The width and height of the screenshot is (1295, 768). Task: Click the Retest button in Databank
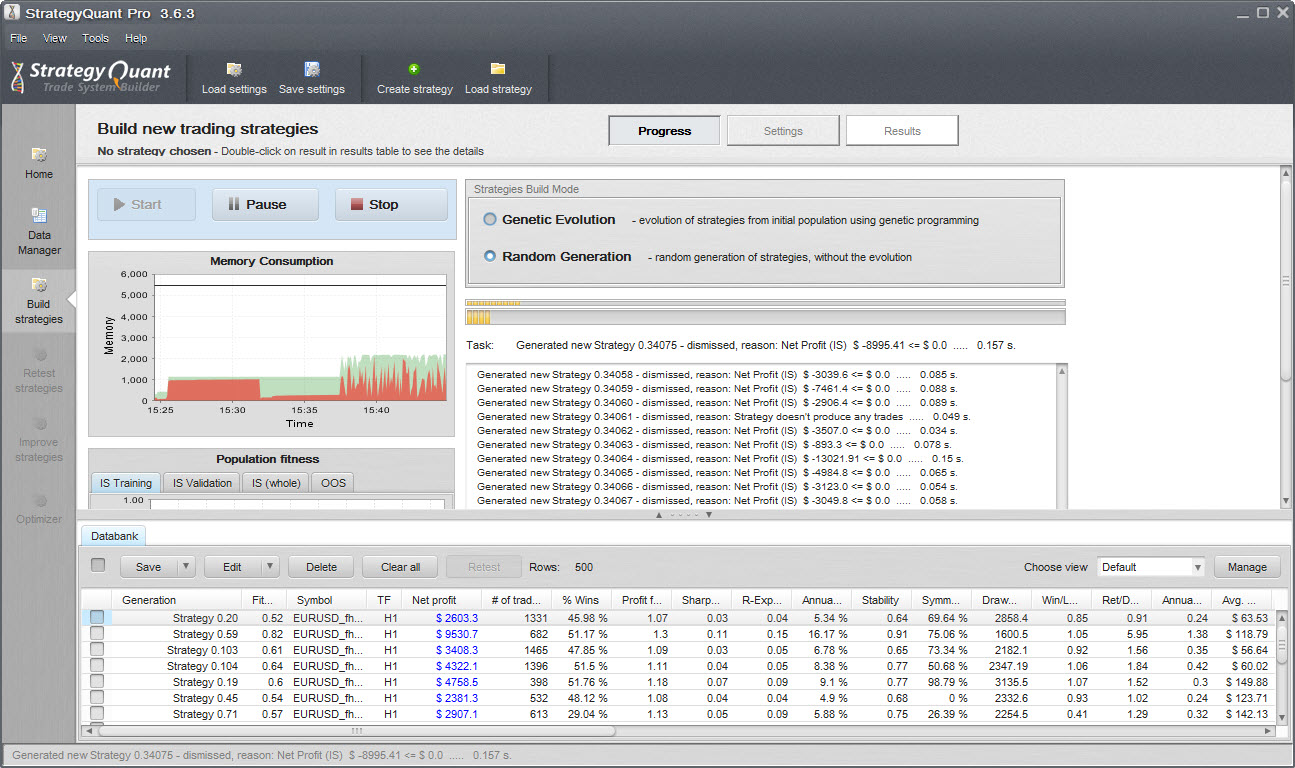484,567
